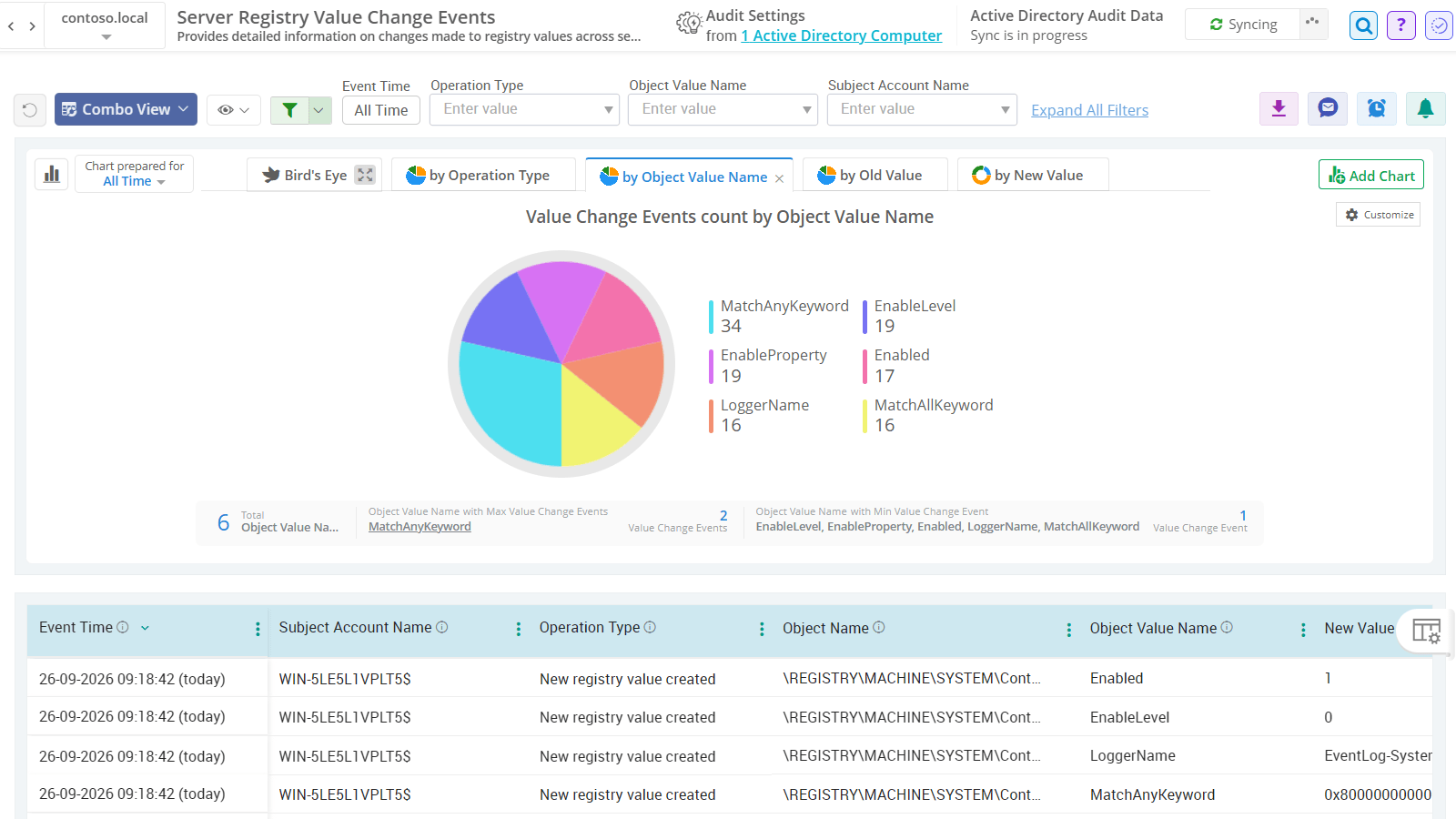Click the refresh report icon
This screenshot has height=819, width=1456.
click(x=30, y=110)
